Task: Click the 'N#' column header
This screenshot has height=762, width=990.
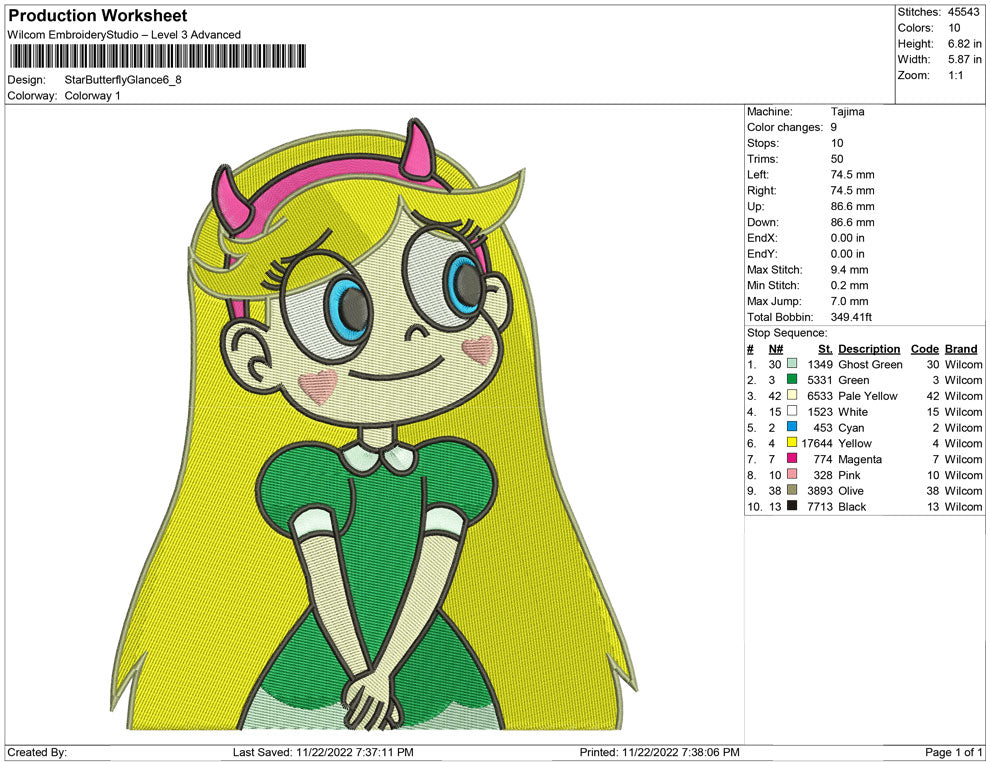Action: click(776, 349)
